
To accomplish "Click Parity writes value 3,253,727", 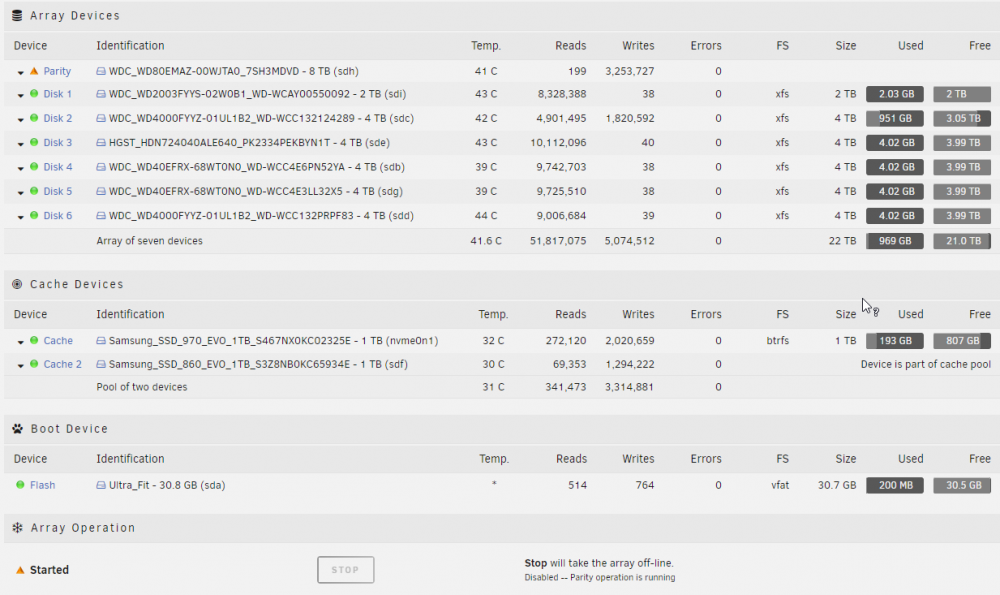I will click(x=629, y=71).
